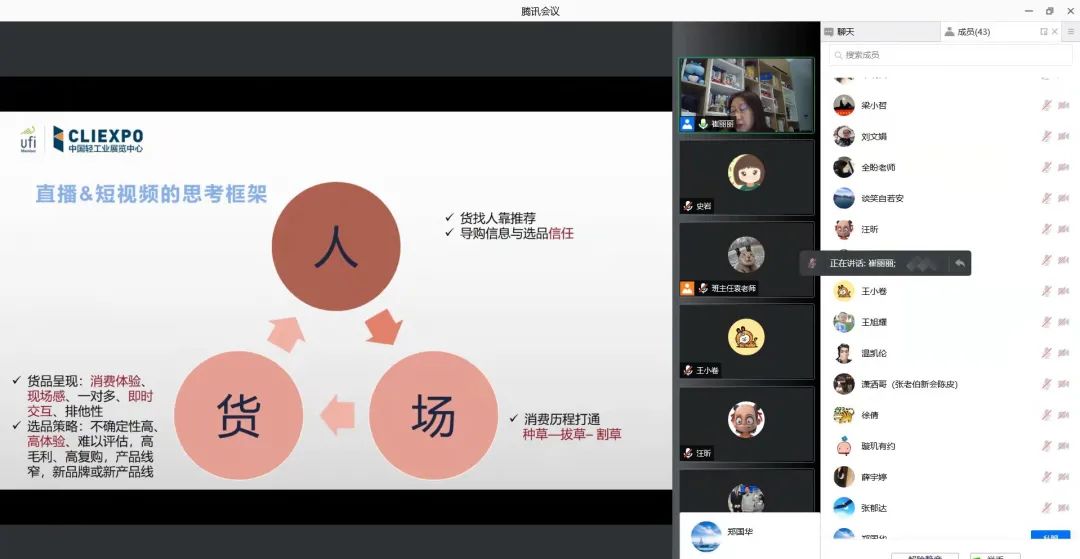Toggle microphone for 梁小哲
1080x559 pixels.
point(1046,105)
